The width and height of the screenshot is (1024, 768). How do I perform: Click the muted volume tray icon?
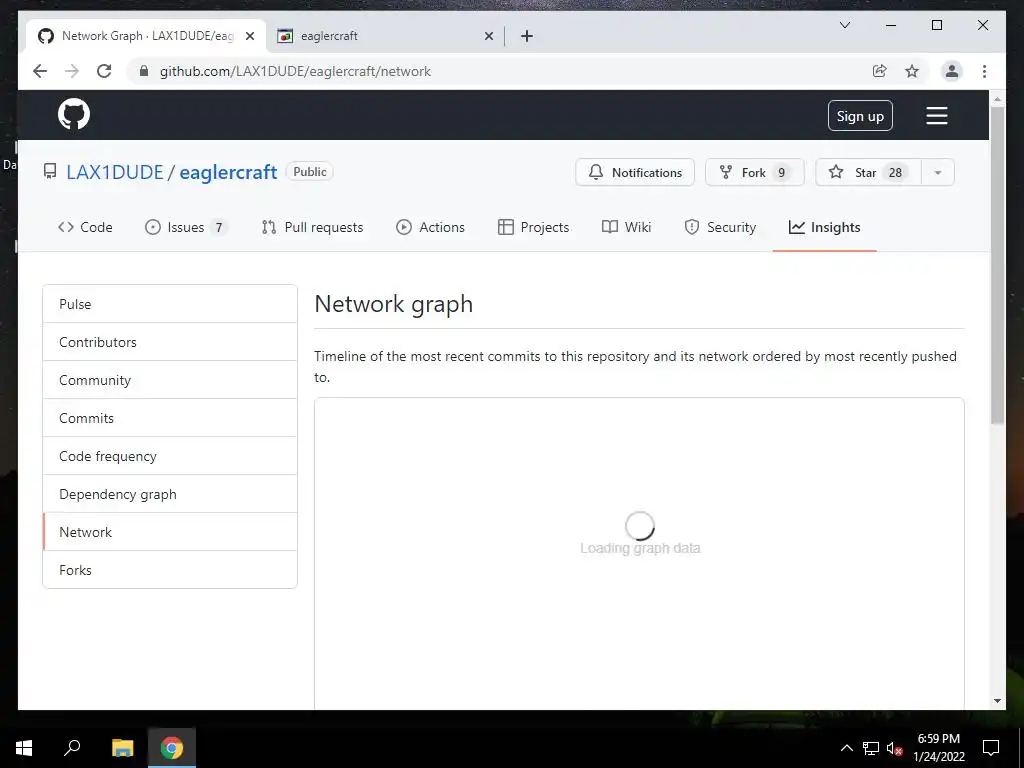click(x=894, y=748)
